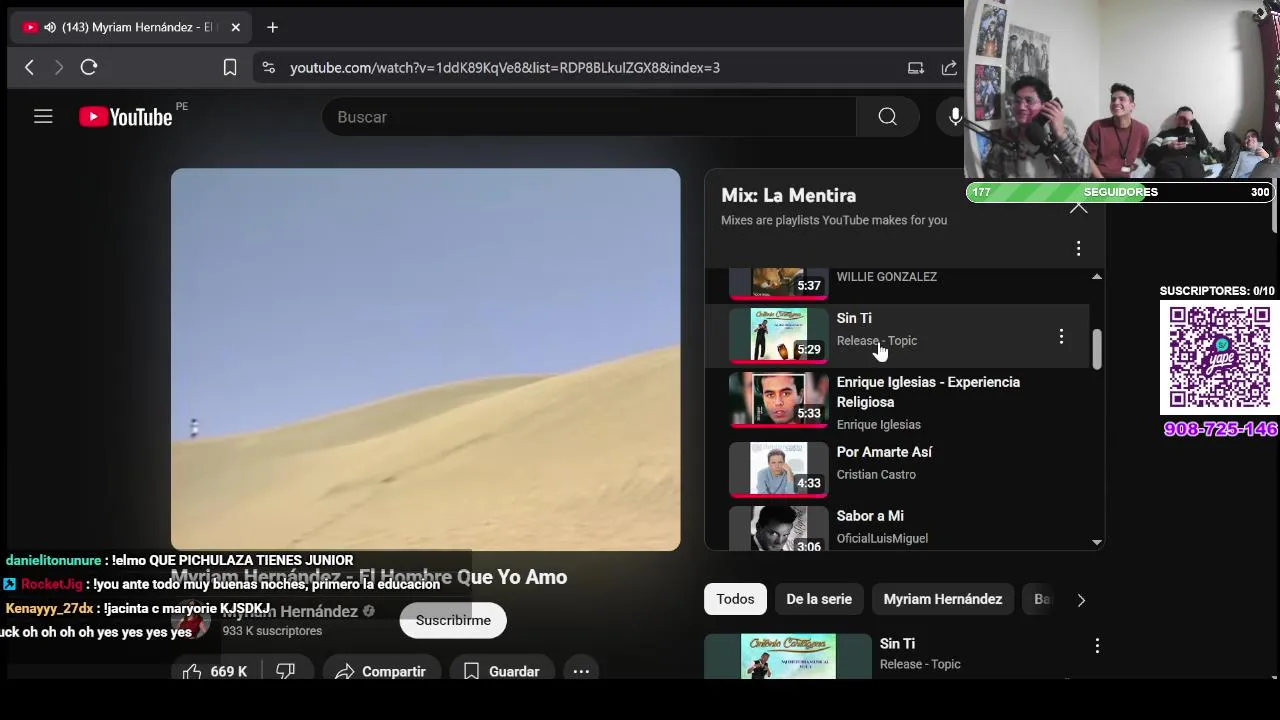Close the Myriam Hernández browser tab
Viewport: 1280px width, 720px height.
[236, 27]
